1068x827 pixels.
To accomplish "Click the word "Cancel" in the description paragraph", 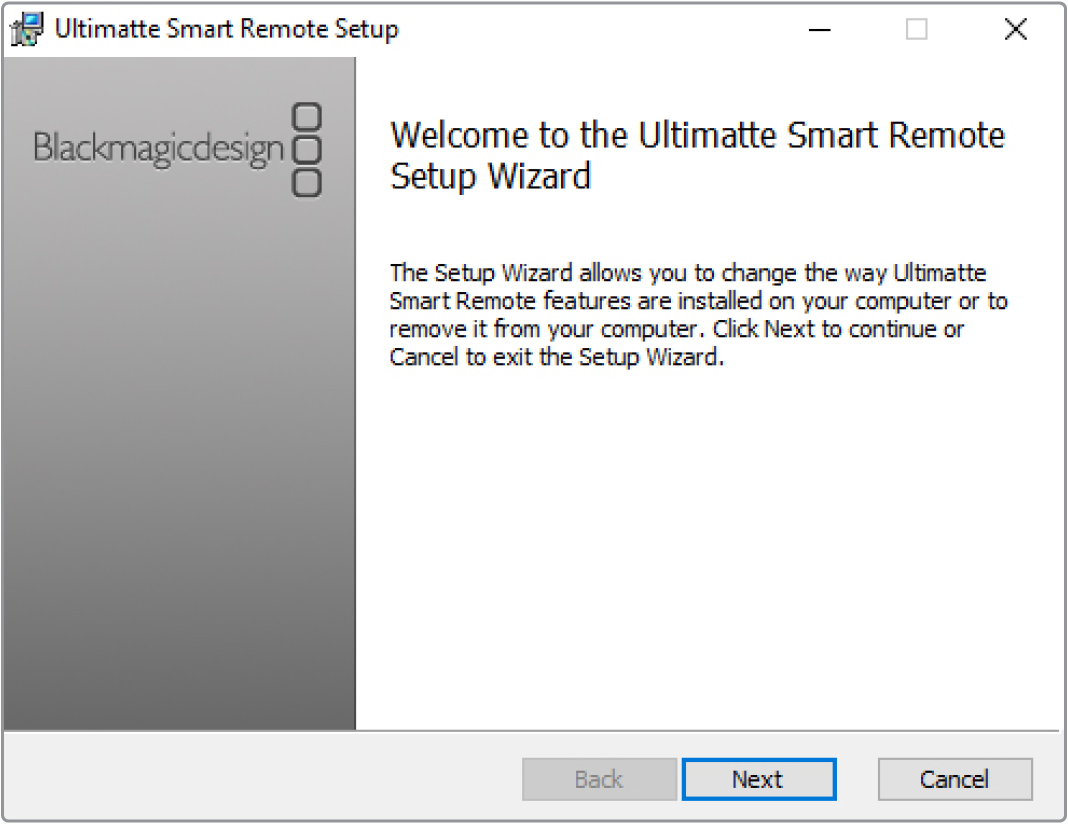I will 424,357.
